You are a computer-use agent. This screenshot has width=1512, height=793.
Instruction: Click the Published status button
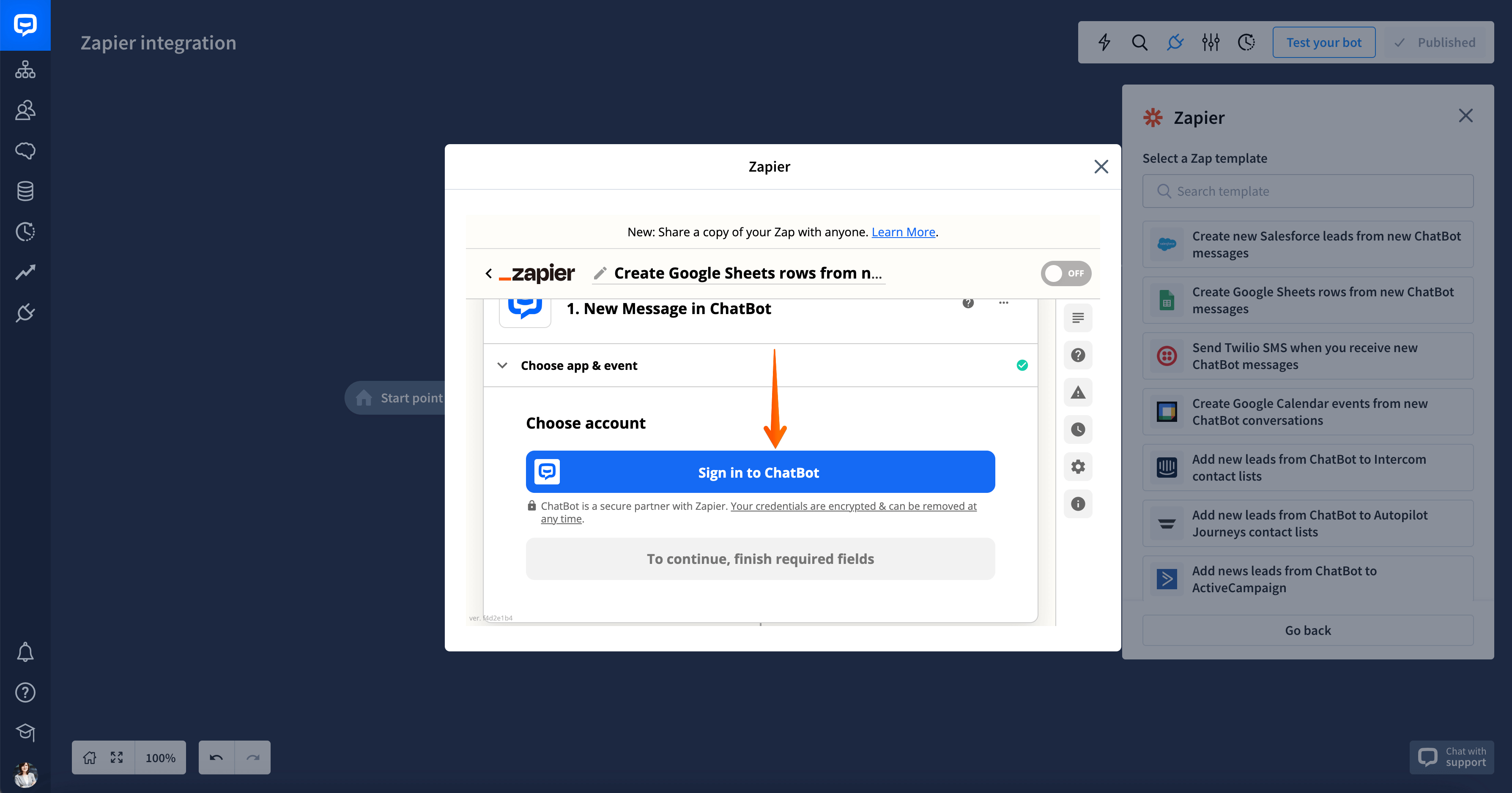[x=1435, y=42]
